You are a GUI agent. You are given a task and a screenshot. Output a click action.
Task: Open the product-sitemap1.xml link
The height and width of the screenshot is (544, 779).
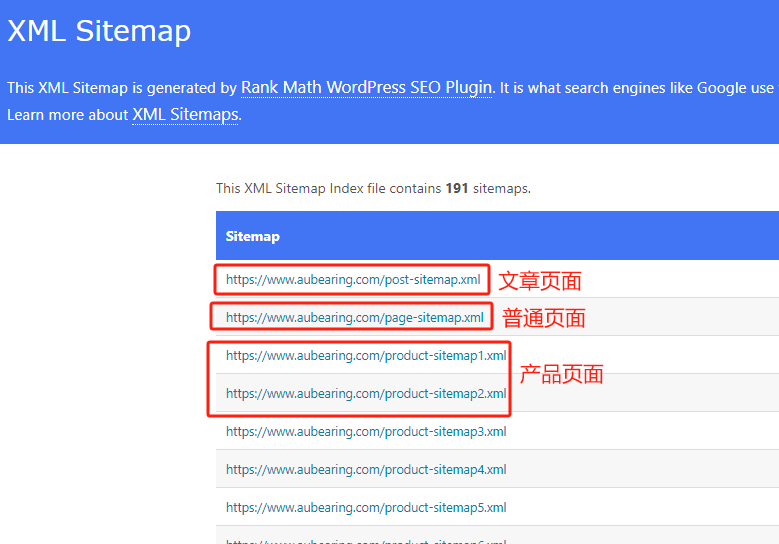point(366,356)
